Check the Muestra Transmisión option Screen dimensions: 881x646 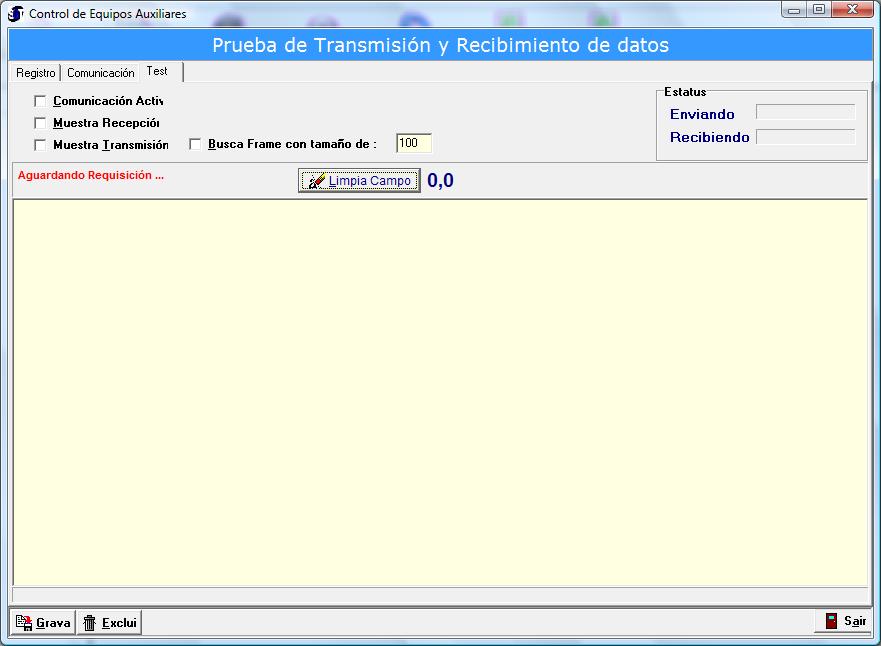(40, 145)
